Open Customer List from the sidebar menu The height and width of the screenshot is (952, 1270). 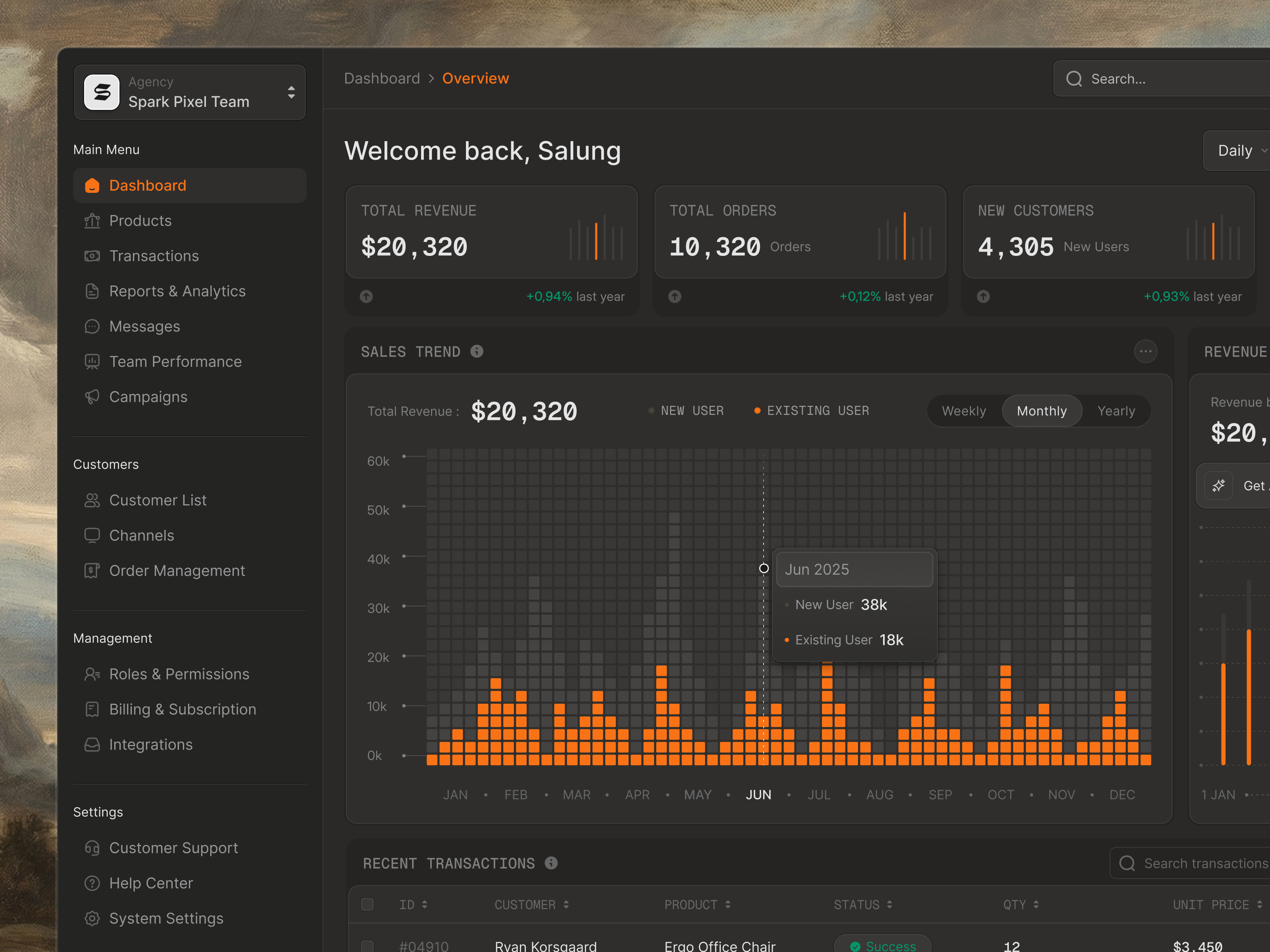pyautogui.click(x=158, y=500)
